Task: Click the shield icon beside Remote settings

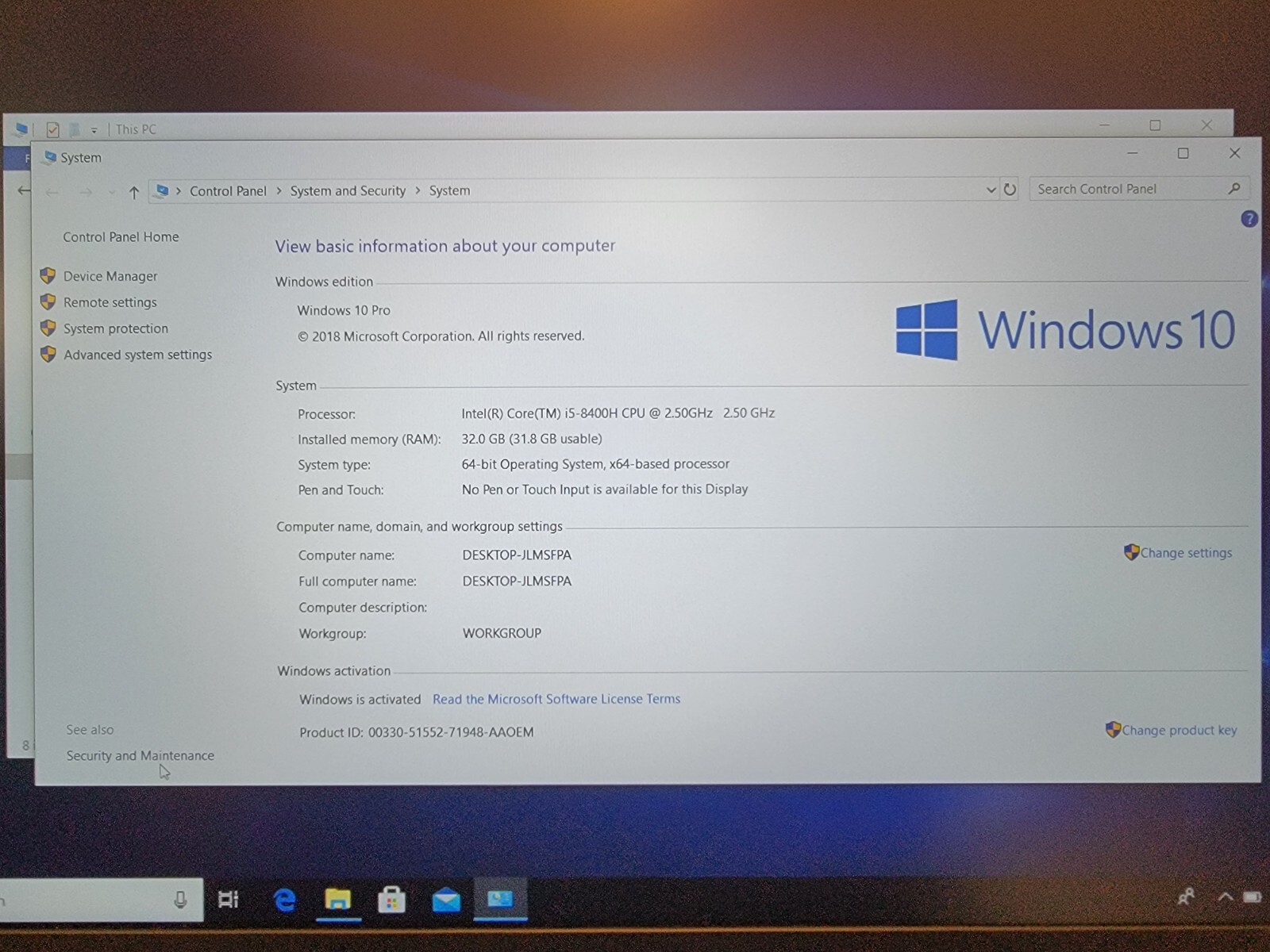Action: pyautogui.click(x=48, y=302)
